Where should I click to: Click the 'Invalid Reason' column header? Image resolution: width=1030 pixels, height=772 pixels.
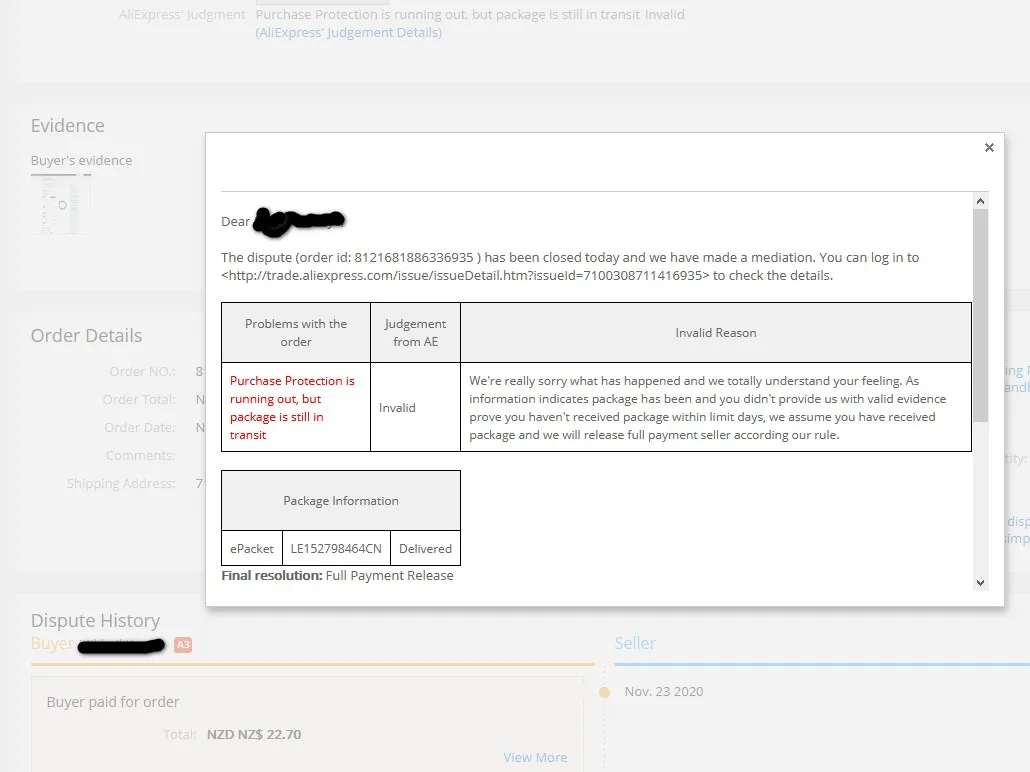[x=716, y=332]
